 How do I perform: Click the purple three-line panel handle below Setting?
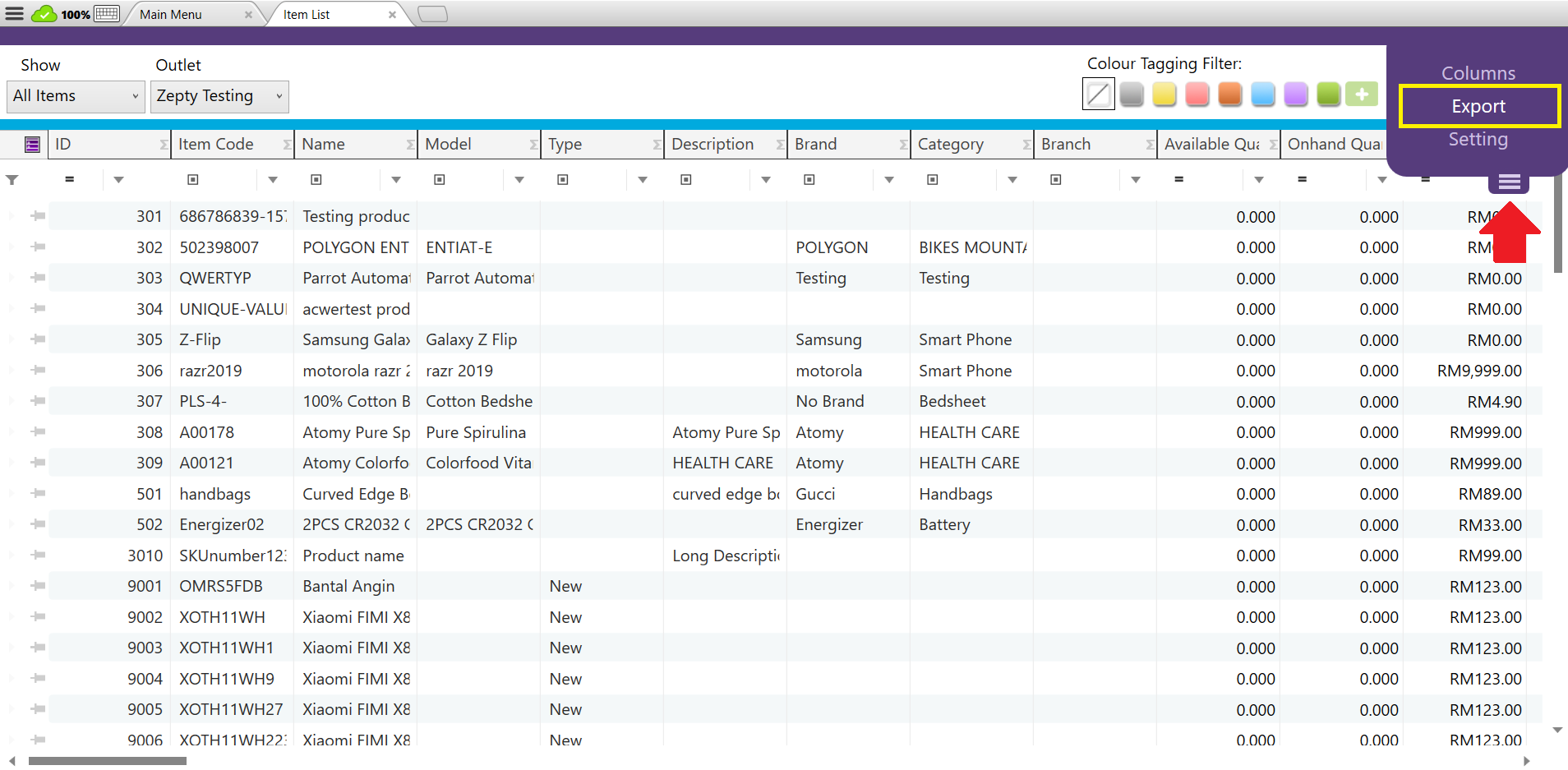click(1509, 182)
